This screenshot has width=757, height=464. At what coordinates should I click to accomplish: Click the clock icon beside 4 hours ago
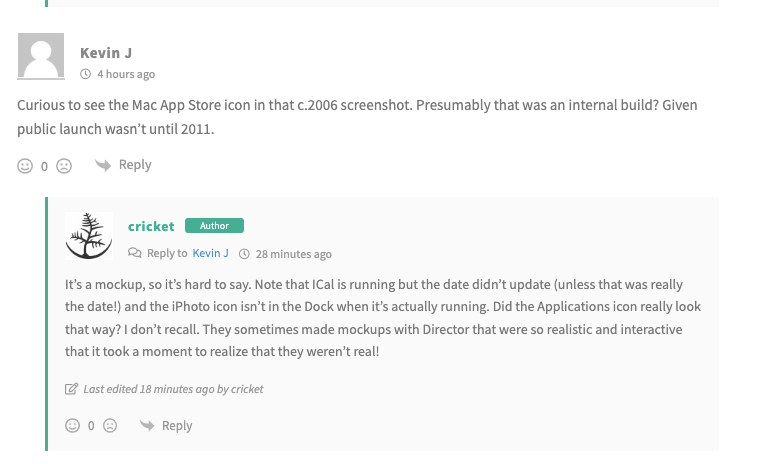pyautogui.click(x=85, y=74)
